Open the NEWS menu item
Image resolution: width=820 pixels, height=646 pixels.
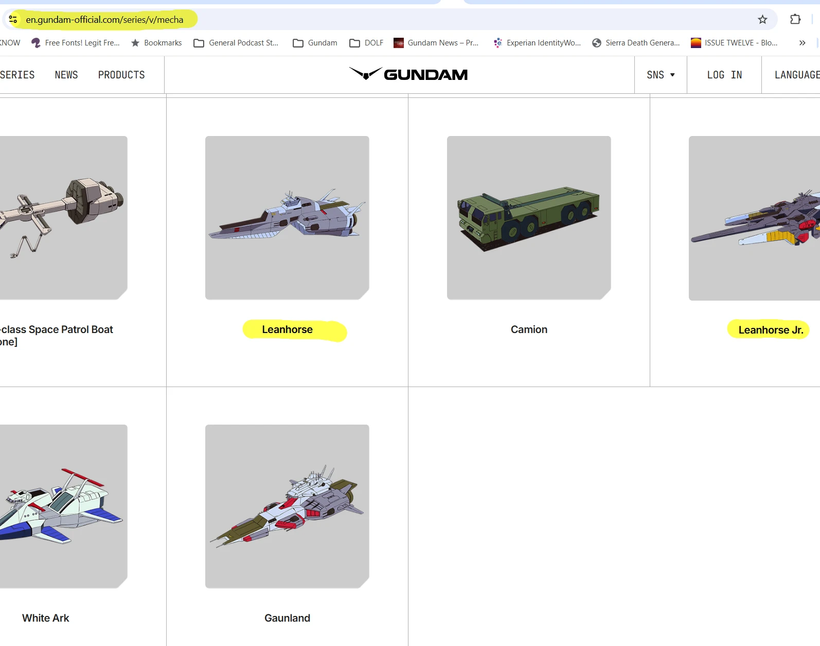click(66, 75)
